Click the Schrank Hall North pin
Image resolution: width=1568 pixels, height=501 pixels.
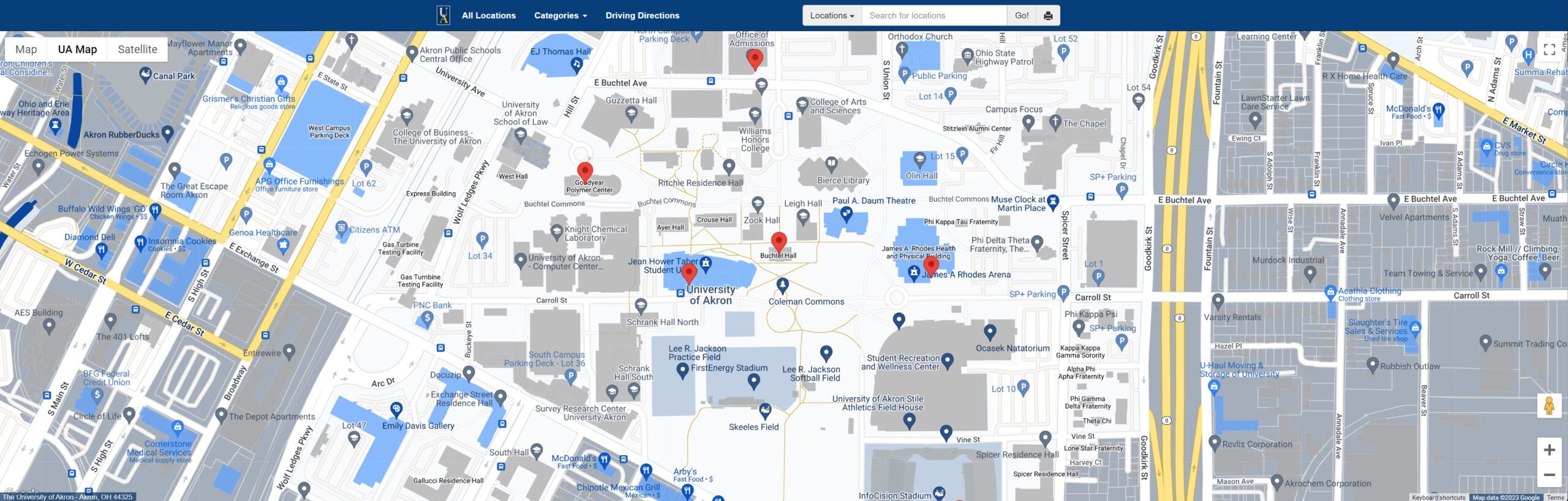641,306
